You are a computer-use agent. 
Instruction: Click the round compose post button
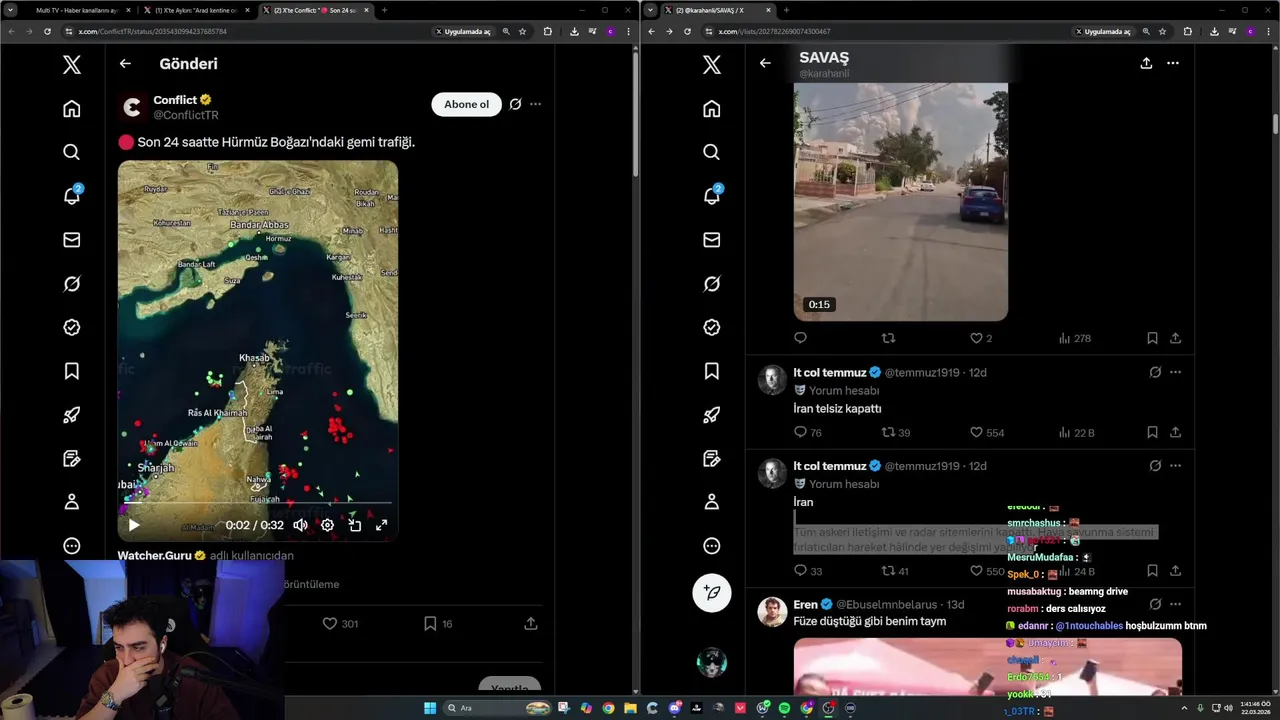pos(712,593)
